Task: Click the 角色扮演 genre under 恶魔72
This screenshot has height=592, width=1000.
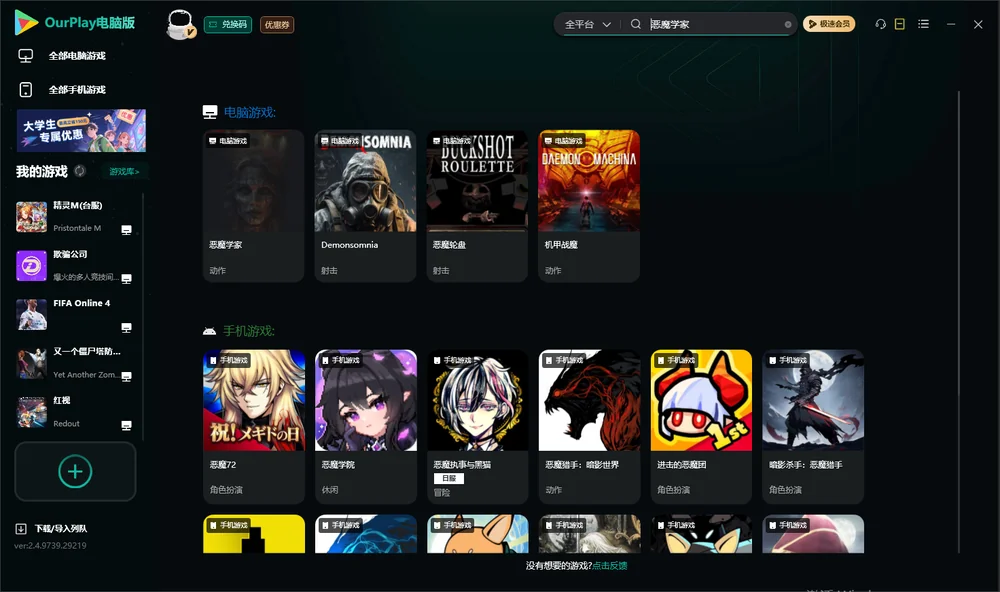Action: point(226,490)
